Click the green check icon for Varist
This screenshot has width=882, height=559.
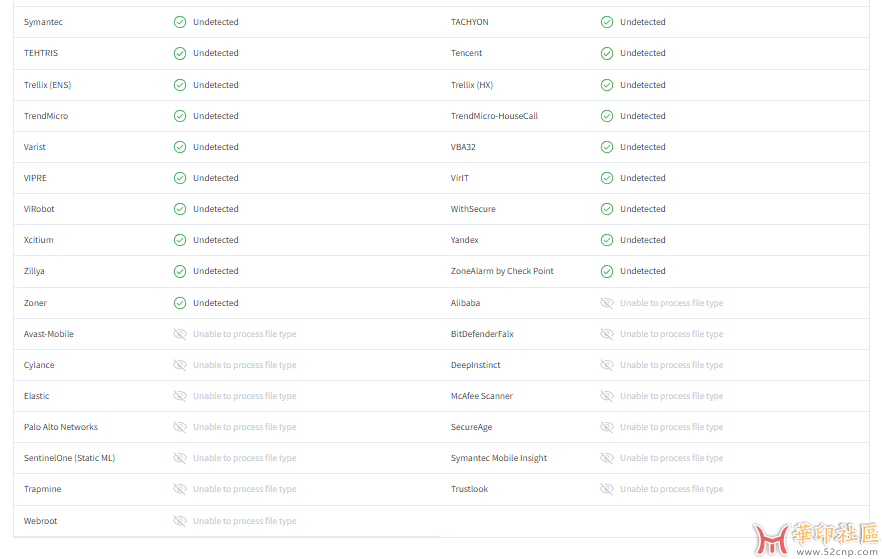point(179,147)
